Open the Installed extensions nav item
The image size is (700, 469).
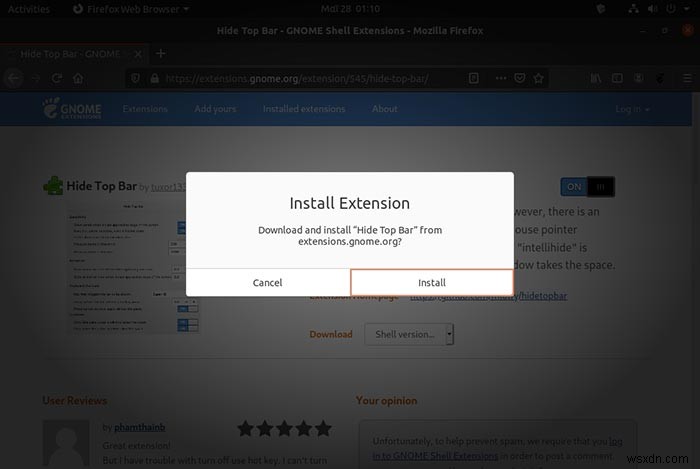point(304,109)
